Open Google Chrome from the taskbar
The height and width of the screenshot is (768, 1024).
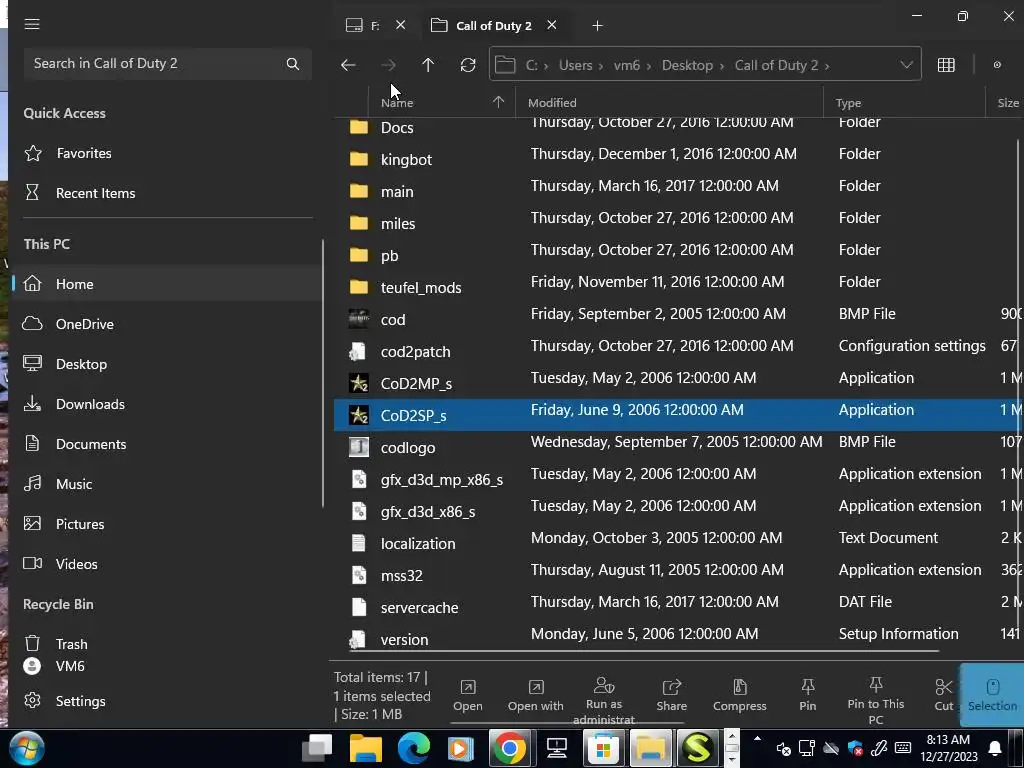[x=509, y=748]
